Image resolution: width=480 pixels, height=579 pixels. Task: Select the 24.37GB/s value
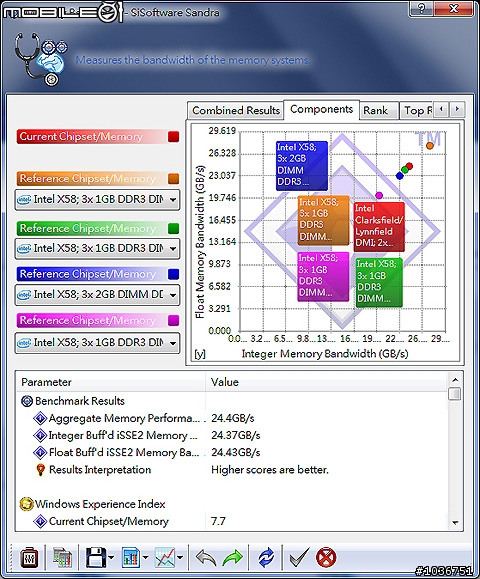tap(236, 435)
